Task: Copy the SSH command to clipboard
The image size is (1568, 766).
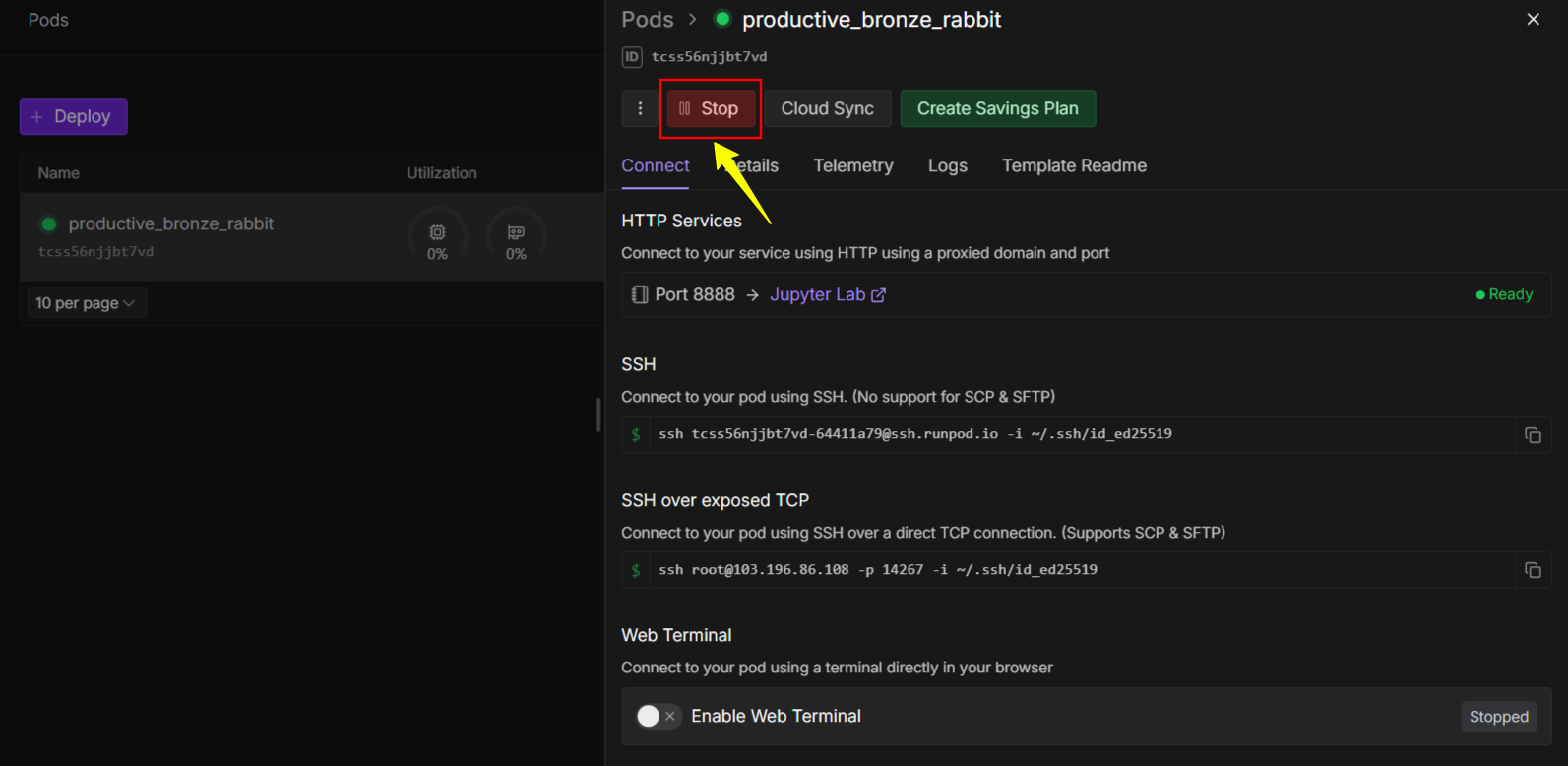Action: point(1533,435)
